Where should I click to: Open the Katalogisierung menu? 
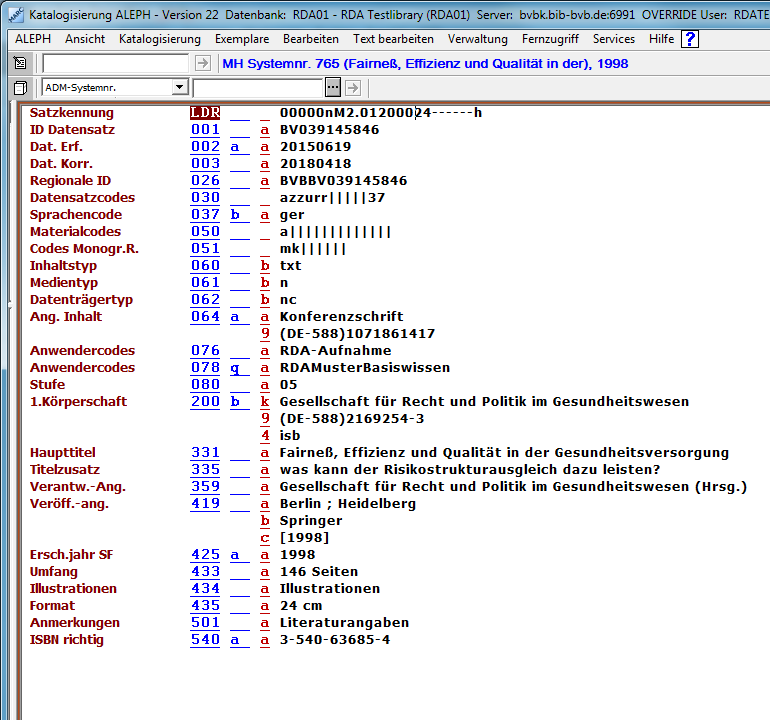(159, 39)
